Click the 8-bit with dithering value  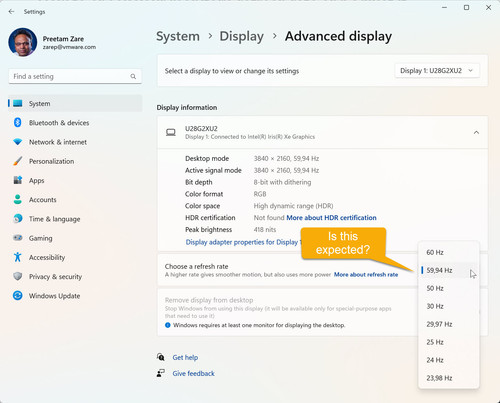[282, 182]
